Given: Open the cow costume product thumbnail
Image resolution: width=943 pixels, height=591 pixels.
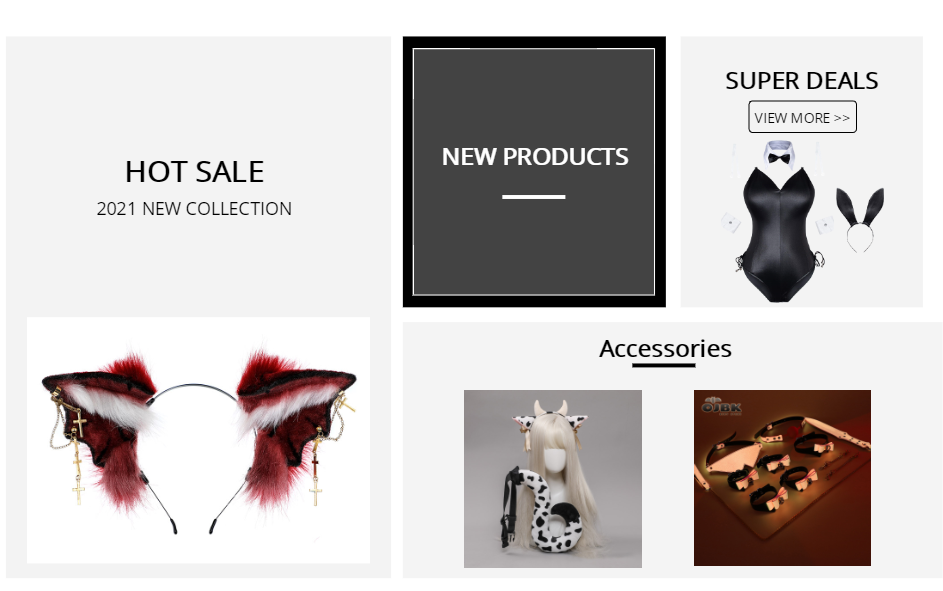Looking at the screenshot, I should (x=553, y=479).
